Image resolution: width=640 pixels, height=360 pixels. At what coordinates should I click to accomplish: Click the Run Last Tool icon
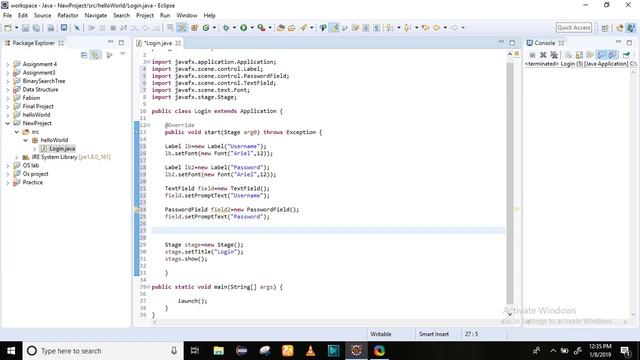point(261,28)
